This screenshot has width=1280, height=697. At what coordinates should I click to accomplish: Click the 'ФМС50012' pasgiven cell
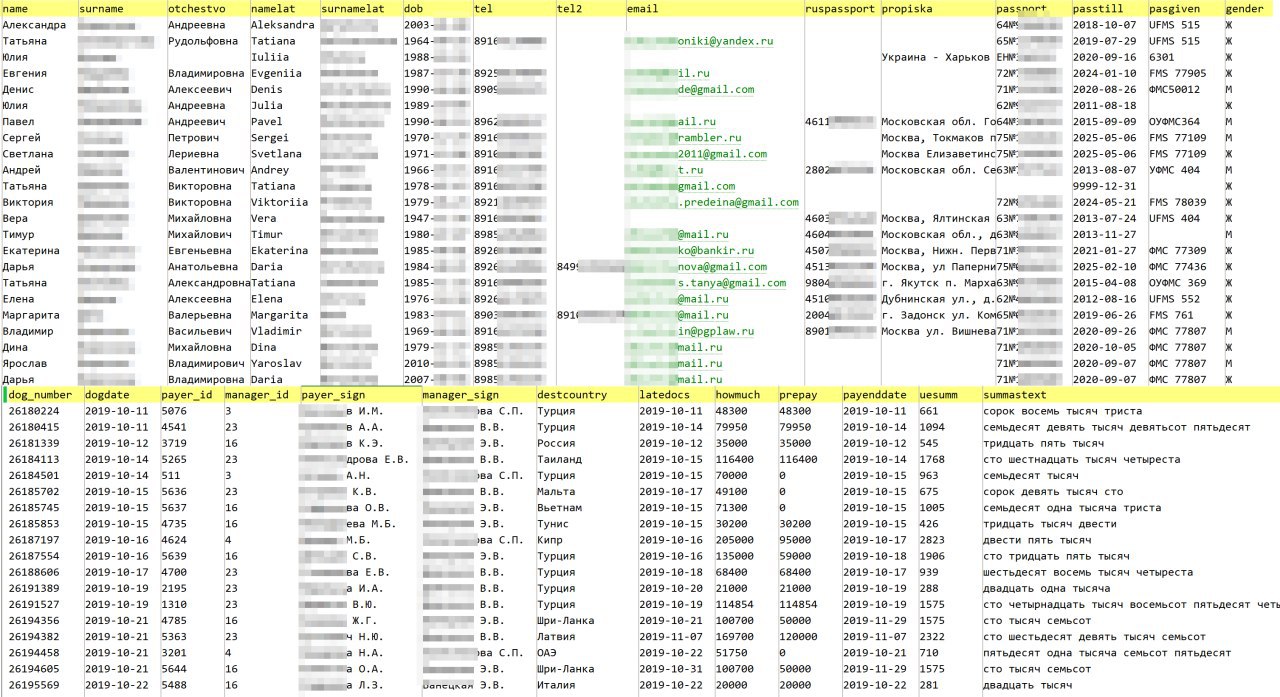coord(1175,89)
